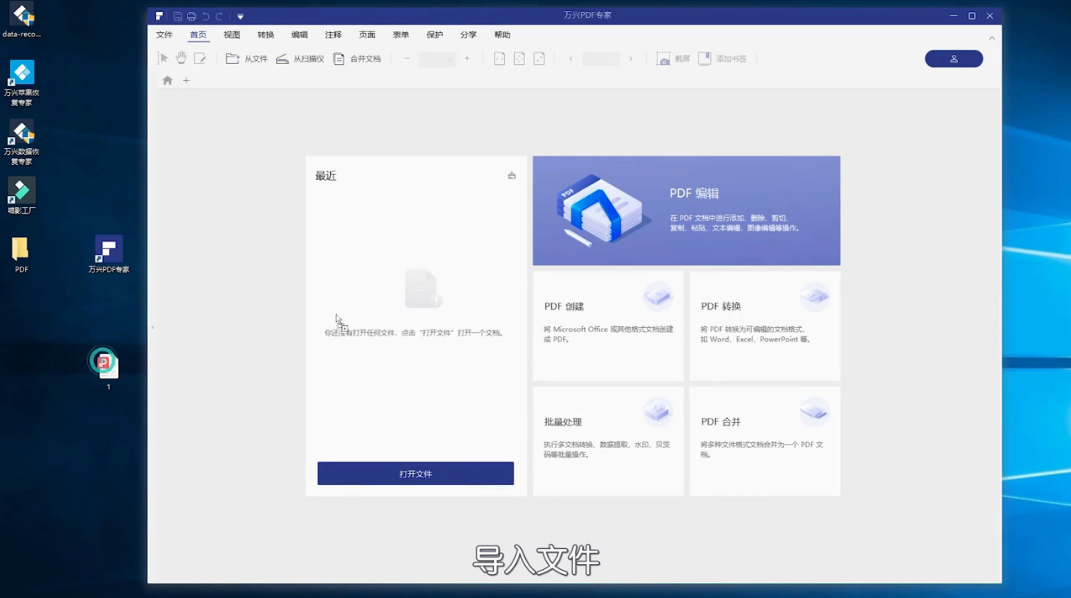Click the home tab icon
1071x598 pixels.
167,81
